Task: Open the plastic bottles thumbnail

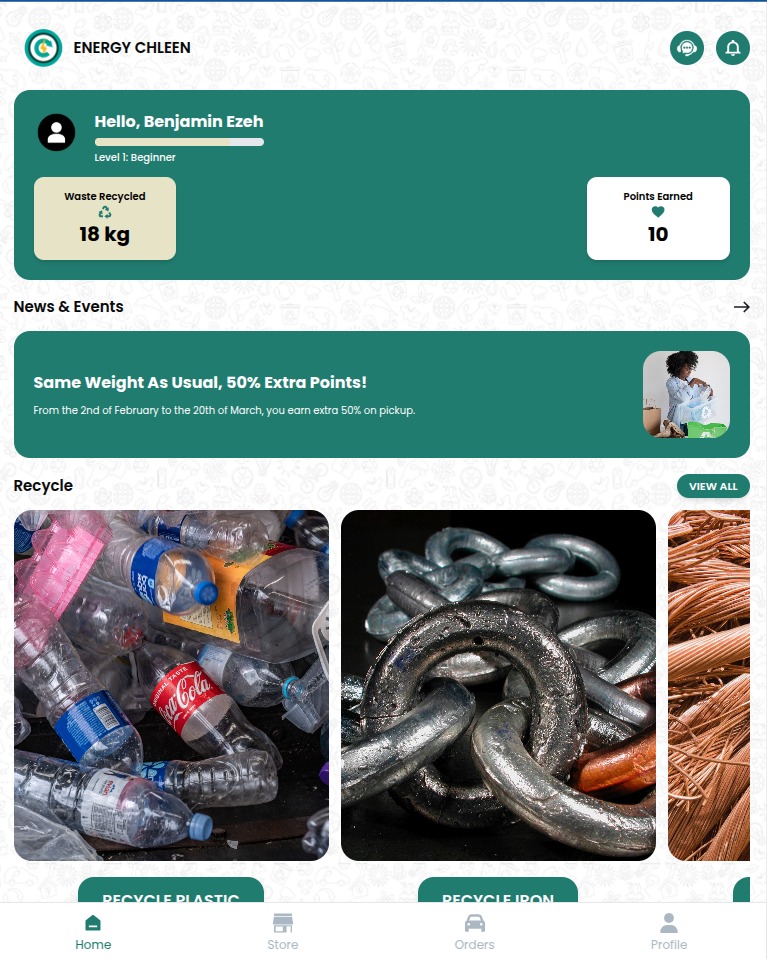Action: pyautogui.click(x=171, y=685)
